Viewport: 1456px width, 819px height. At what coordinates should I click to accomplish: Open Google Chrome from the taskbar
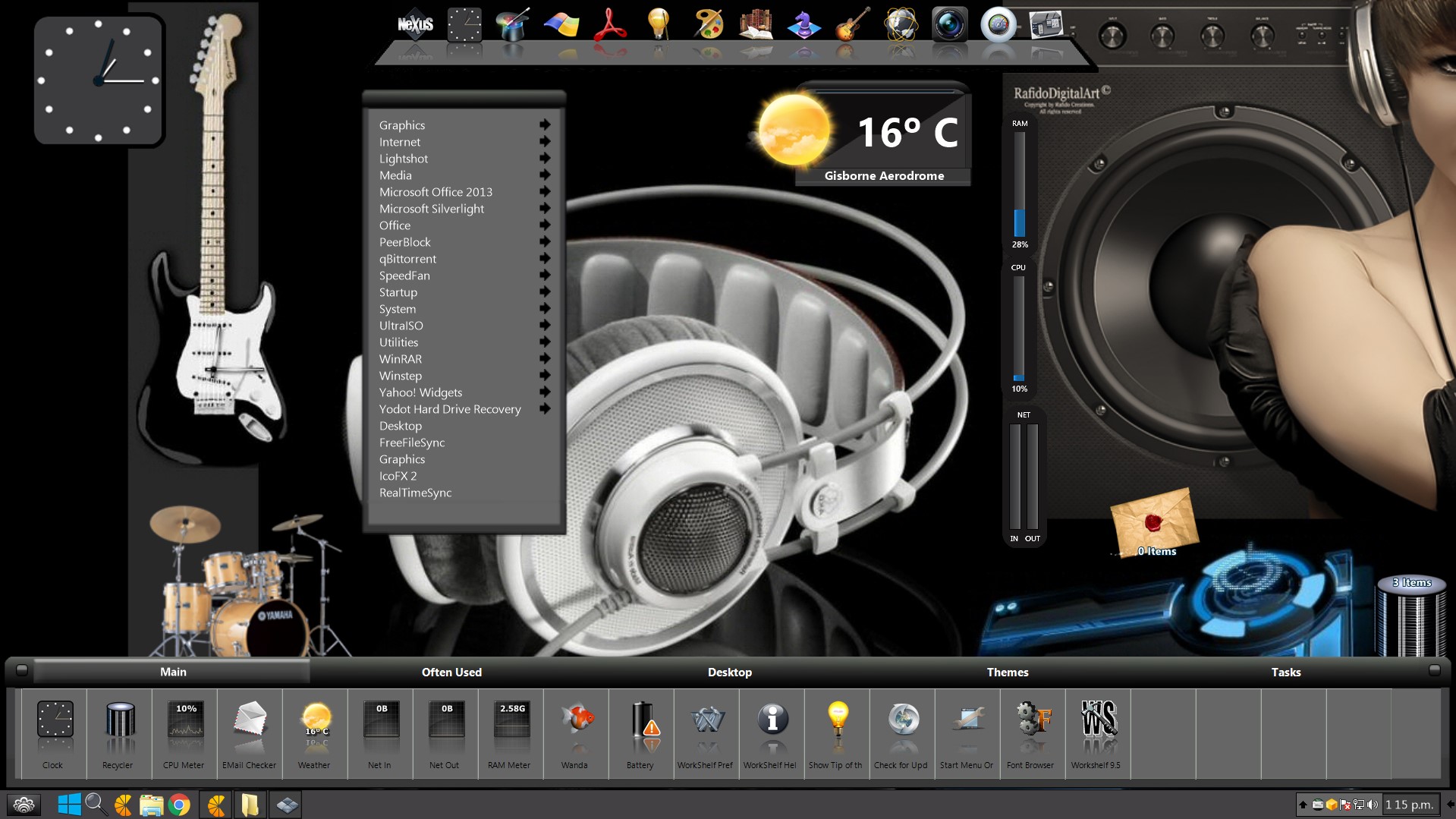click(x=180, y=805)
